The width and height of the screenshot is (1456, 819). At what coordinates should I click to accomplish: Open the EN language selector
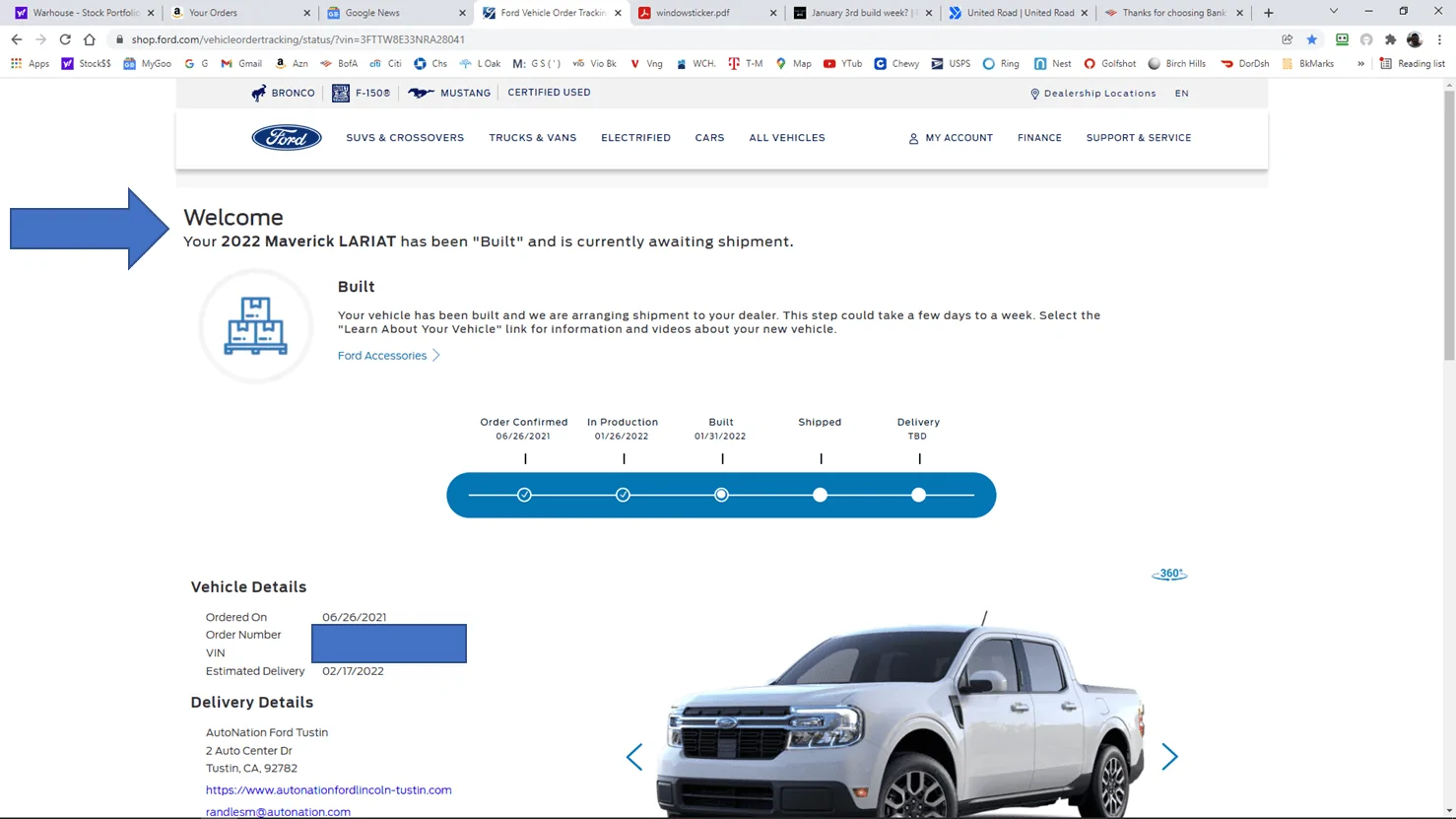[1182, 94]
